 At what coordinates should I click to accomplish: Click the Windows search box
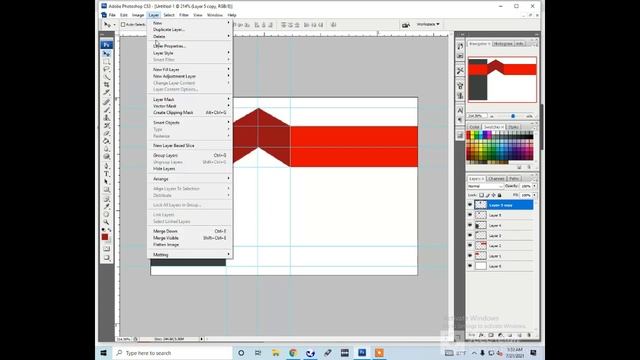tap(172, 353)
